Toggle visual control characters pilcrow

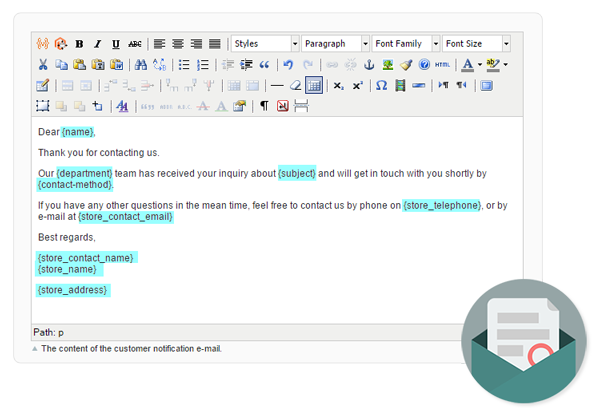[x=264, y=106]
